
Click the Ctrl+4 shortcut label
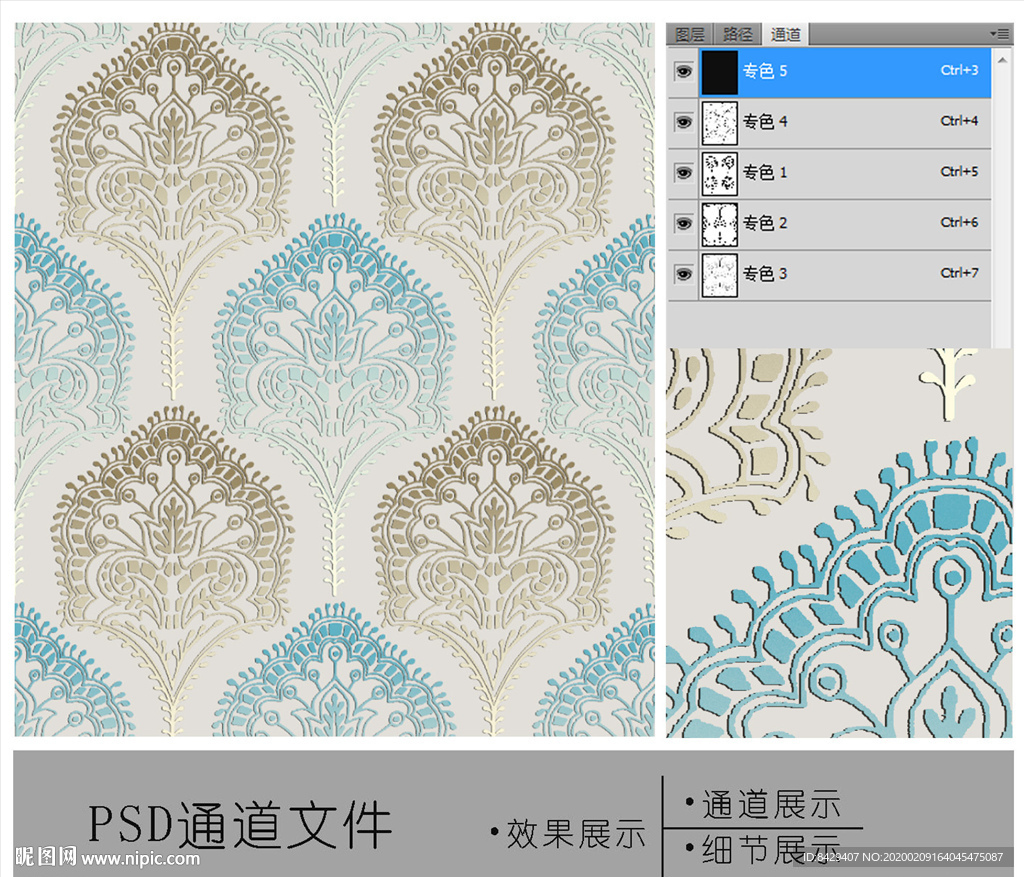point(959,121)
